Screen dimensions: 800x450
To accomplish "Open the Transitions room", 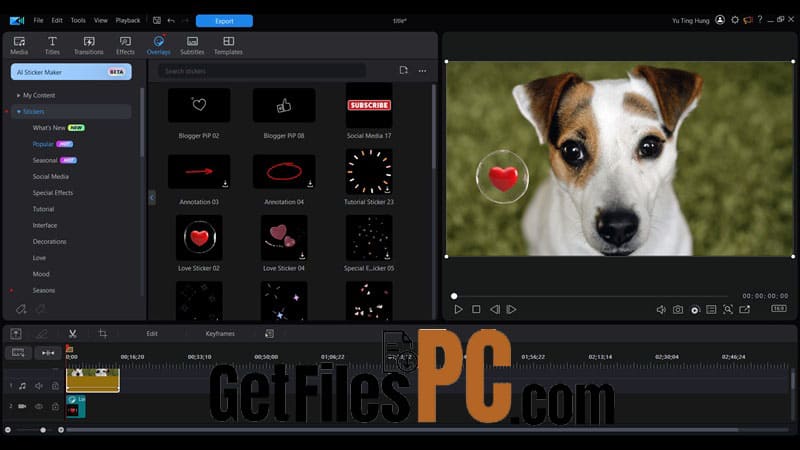I will pyautogui.click(x=89, y=45).
